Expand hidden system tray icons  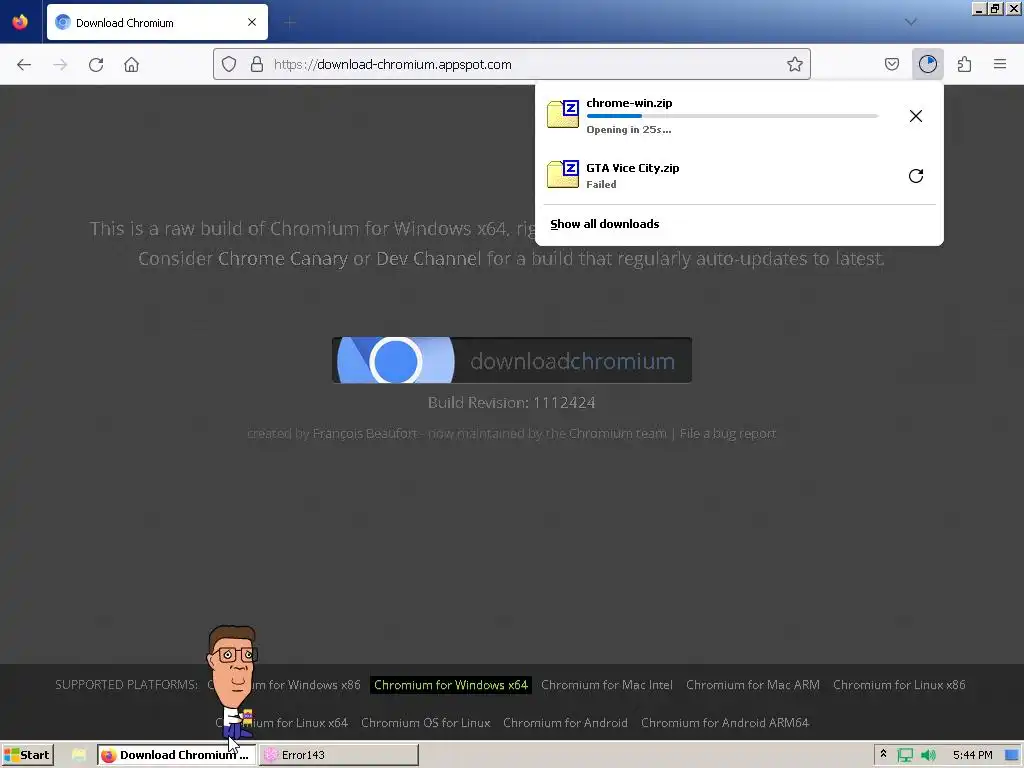point(884,754)
